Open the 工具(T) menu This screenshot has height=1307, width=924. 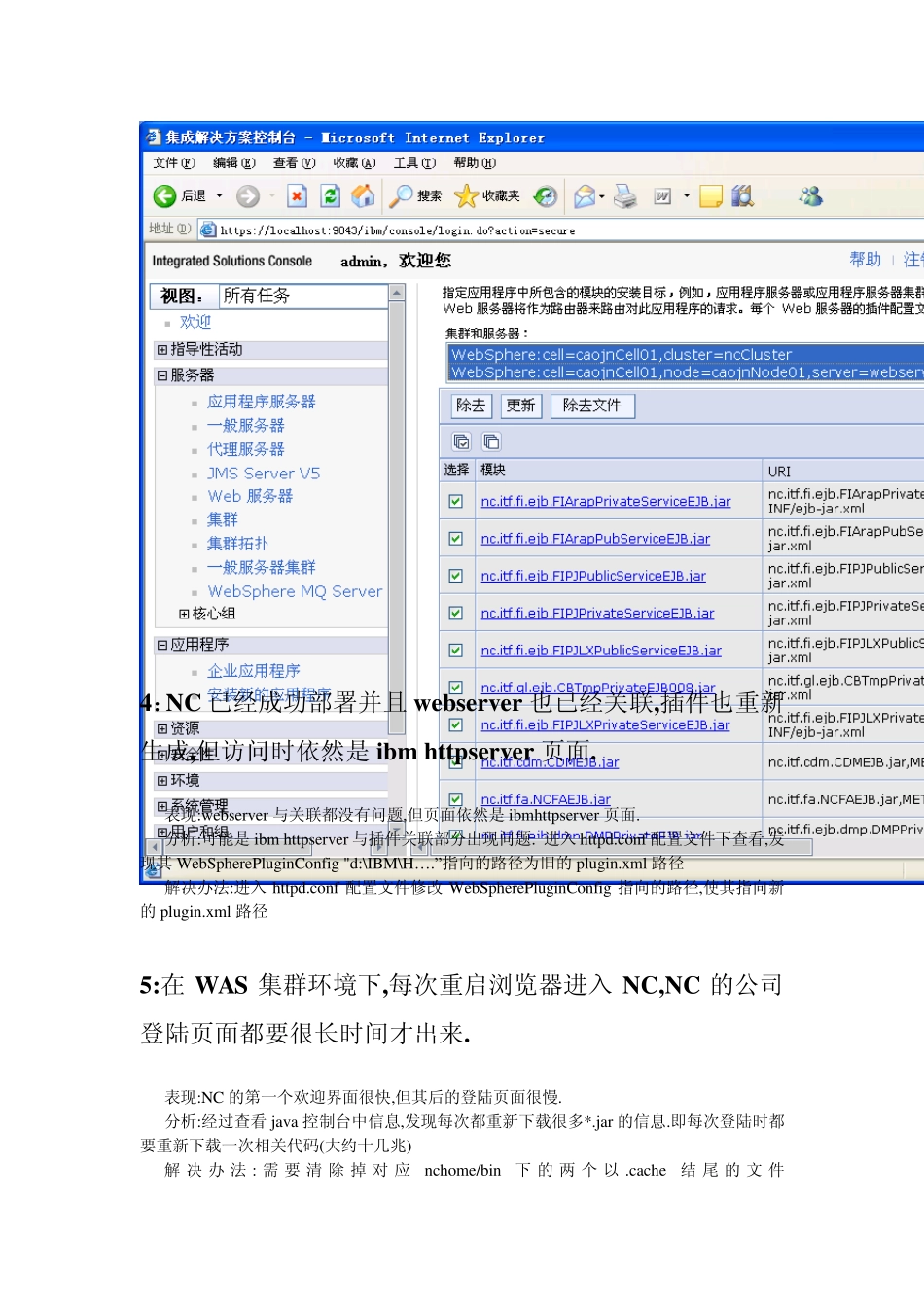click(414, 163)
